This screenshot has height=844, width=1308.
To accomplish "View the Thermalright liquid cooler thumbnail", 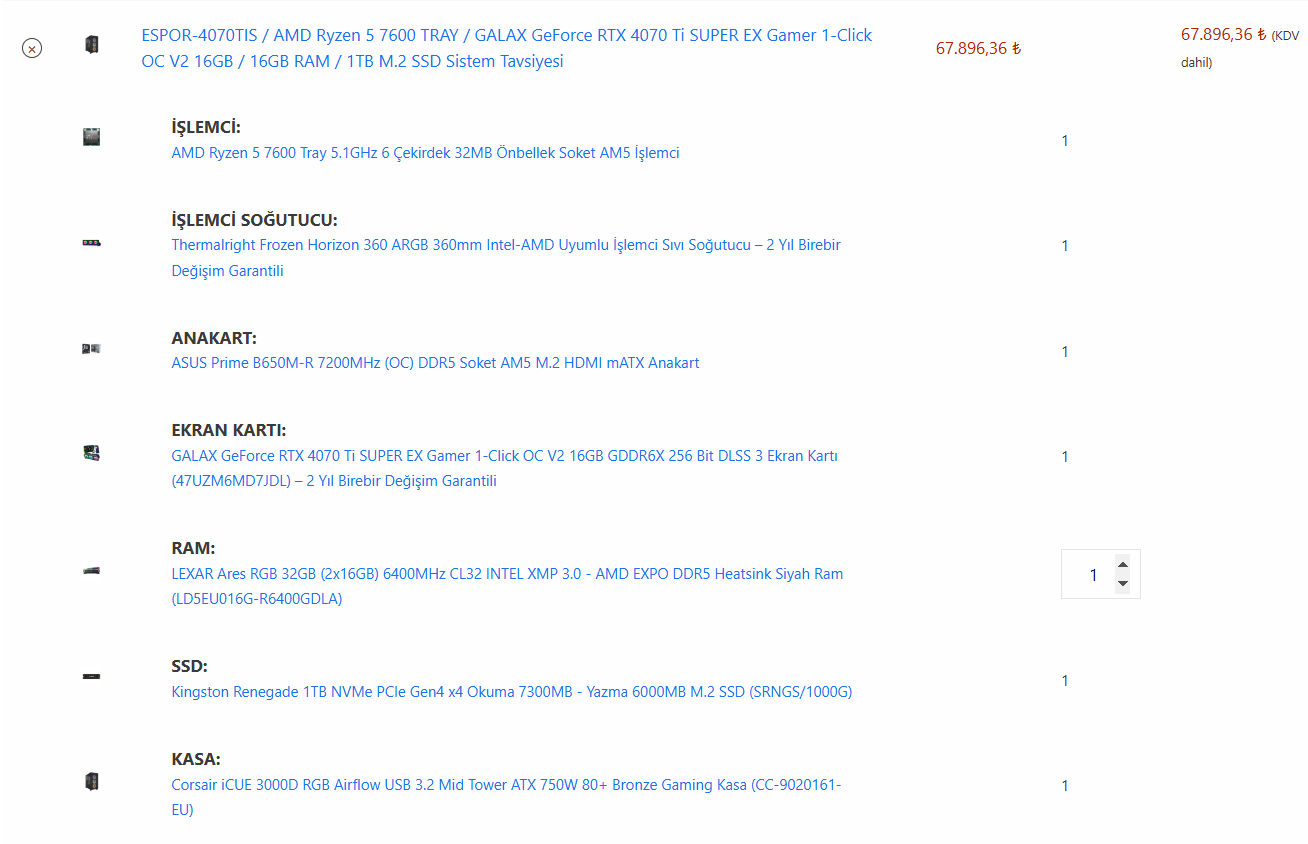I will 92,243.
